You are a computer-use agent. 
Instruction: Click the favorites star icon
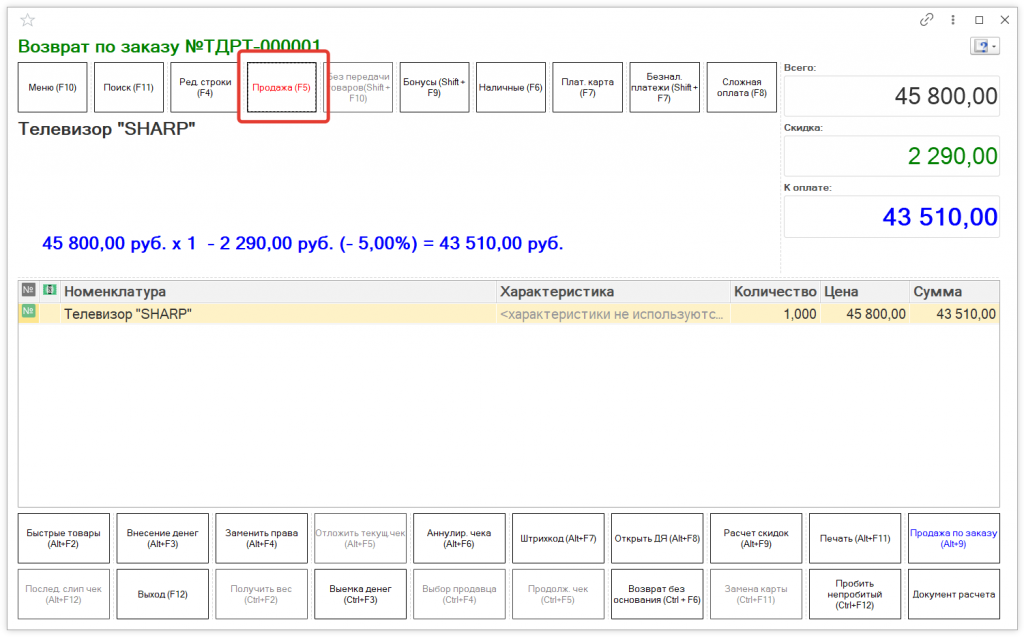tap(28, 20)
